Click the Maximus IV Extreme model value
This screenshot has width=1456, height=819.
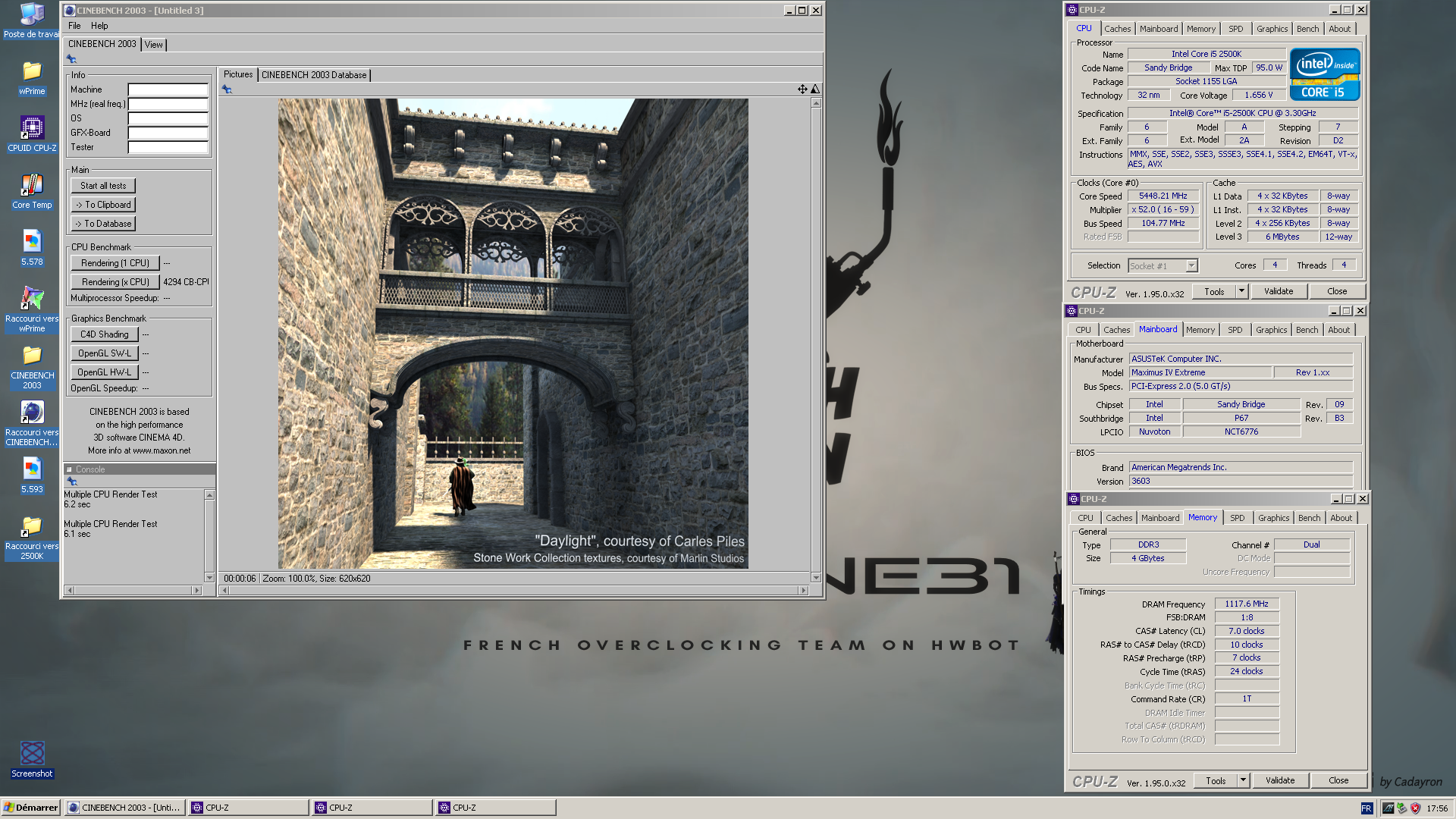[1200, 372]
